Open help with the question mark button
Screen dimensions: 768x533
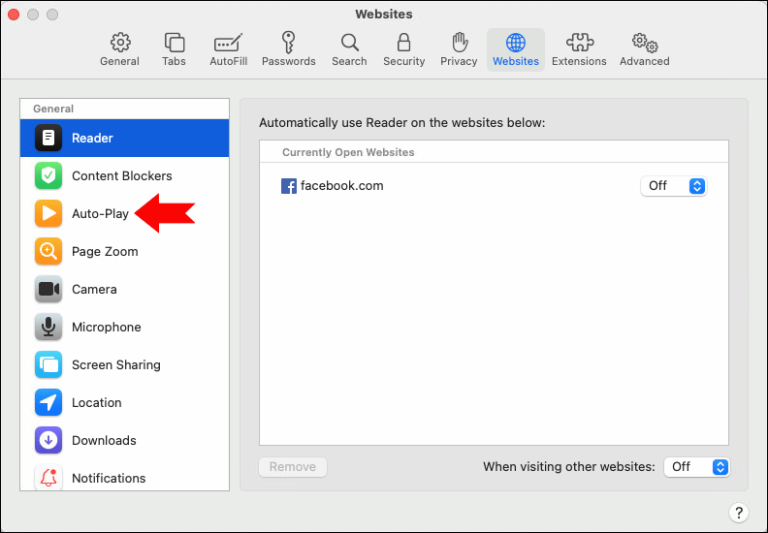pos(739,512)
